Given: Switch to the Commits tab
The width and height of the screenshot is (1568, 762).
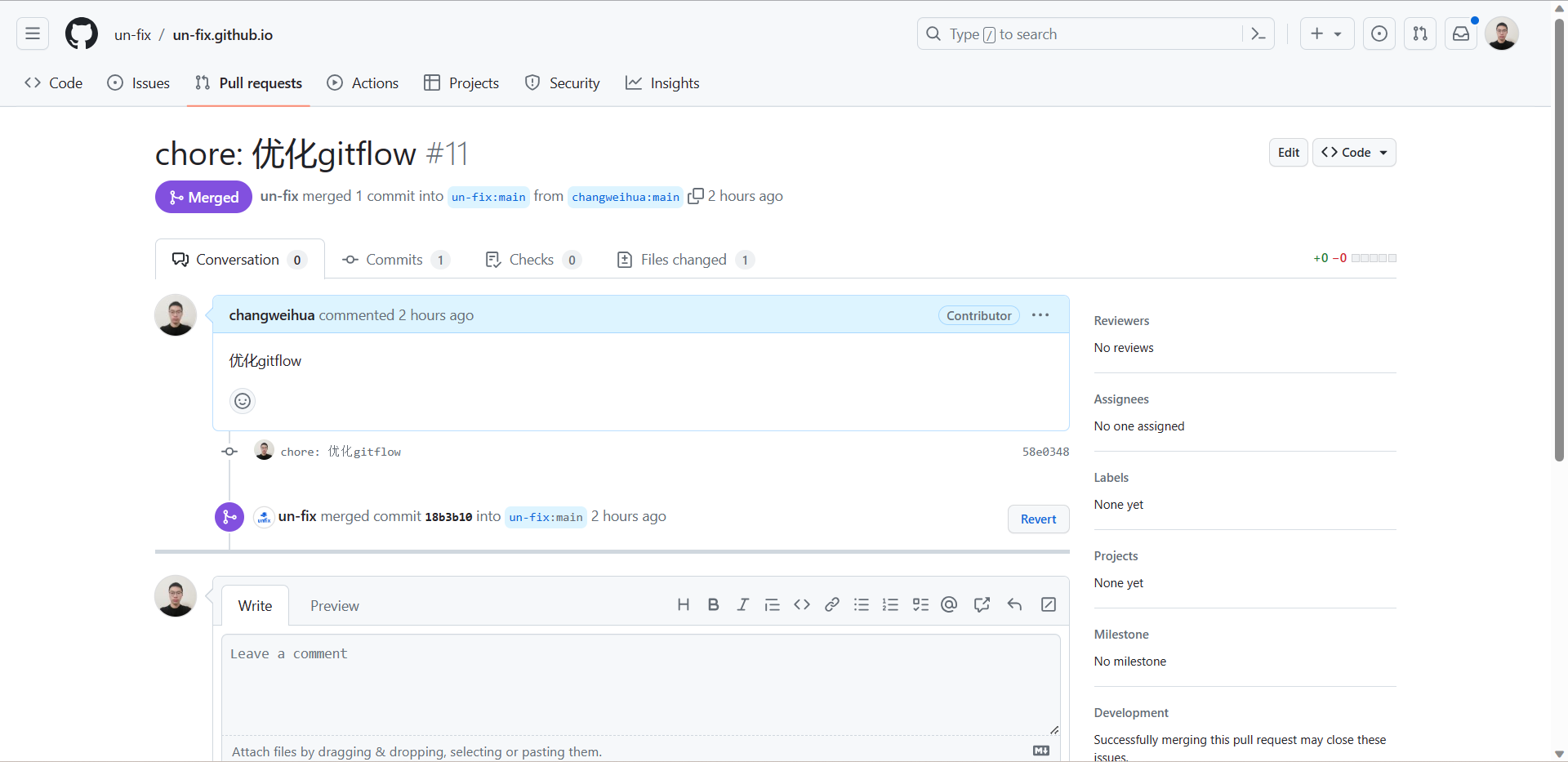Looking at the screenshot, I should [x=395, y=260].
